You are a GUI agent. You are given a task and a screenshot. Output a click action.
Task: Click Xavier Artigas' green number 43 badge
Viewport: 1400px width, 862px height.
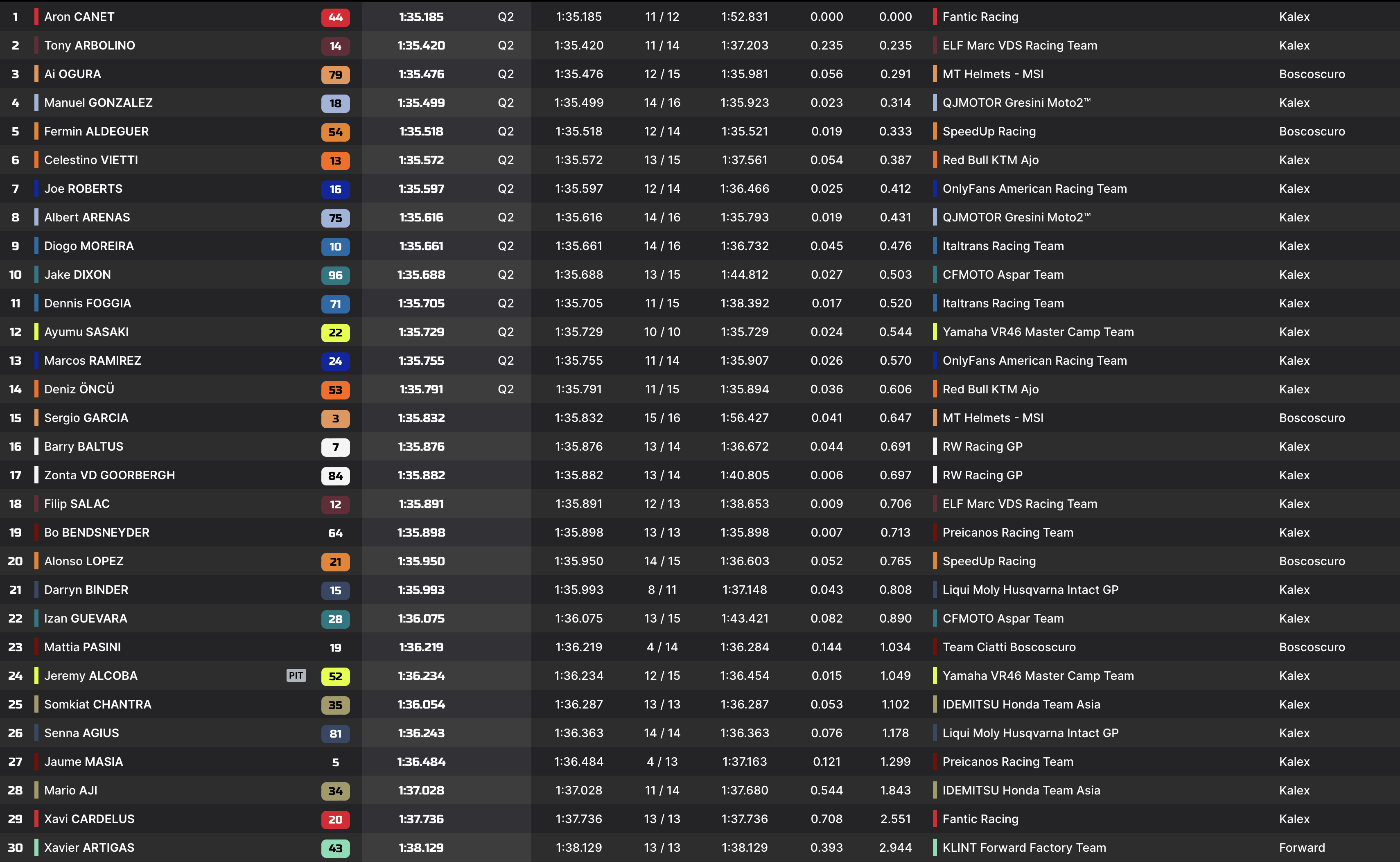coord(335,848)
